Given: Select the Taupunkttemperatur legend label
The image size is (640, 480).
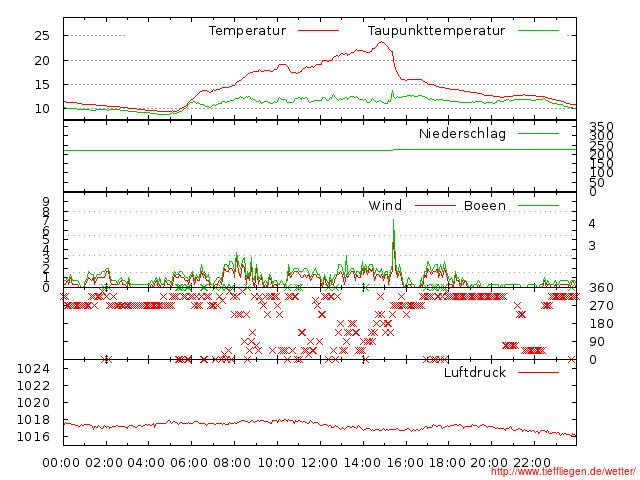Looking at the screenshot, I should point(436,31).
